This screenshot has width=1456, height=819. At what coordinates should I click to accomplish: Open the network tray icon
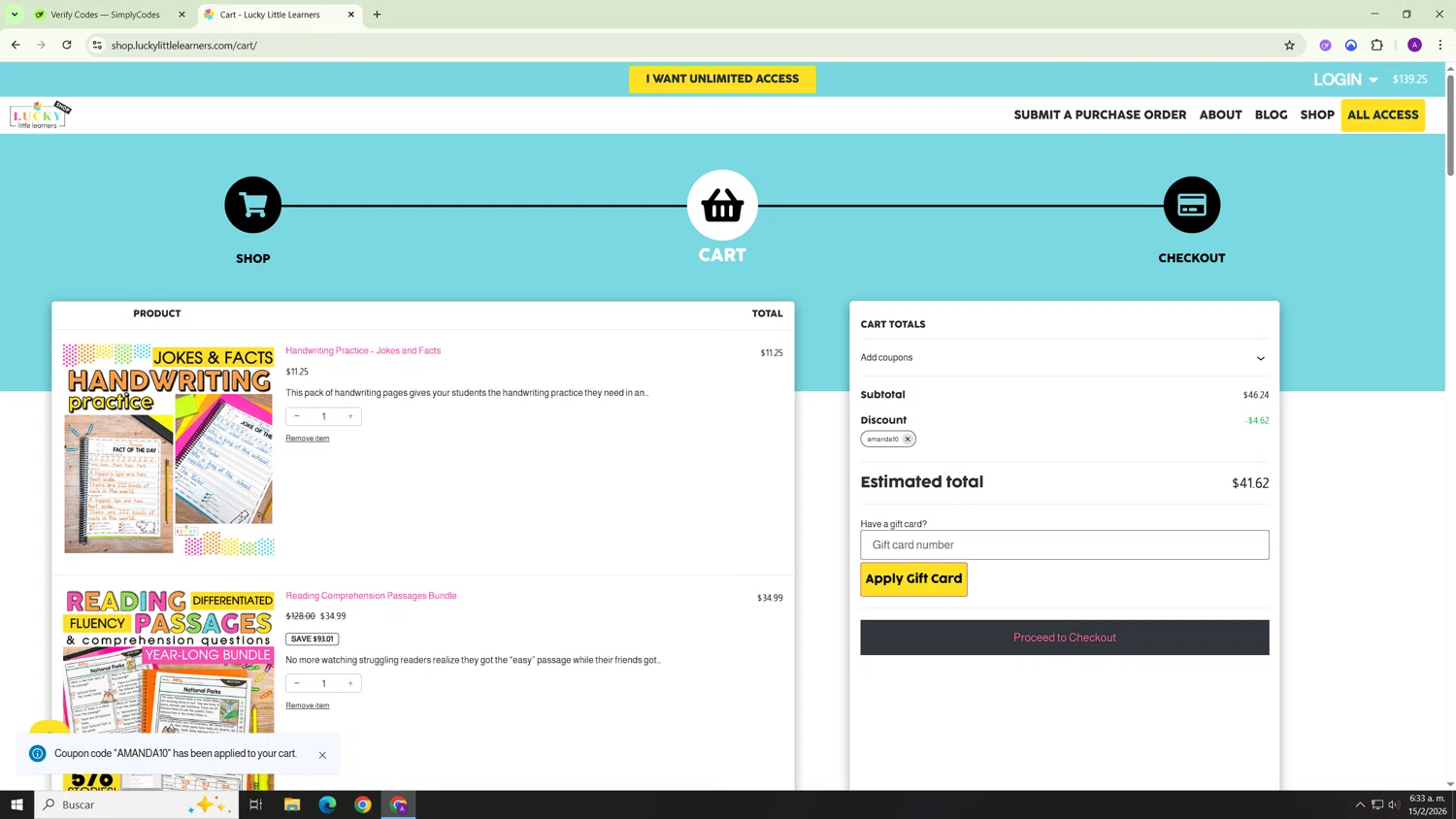coord(1376,804)
